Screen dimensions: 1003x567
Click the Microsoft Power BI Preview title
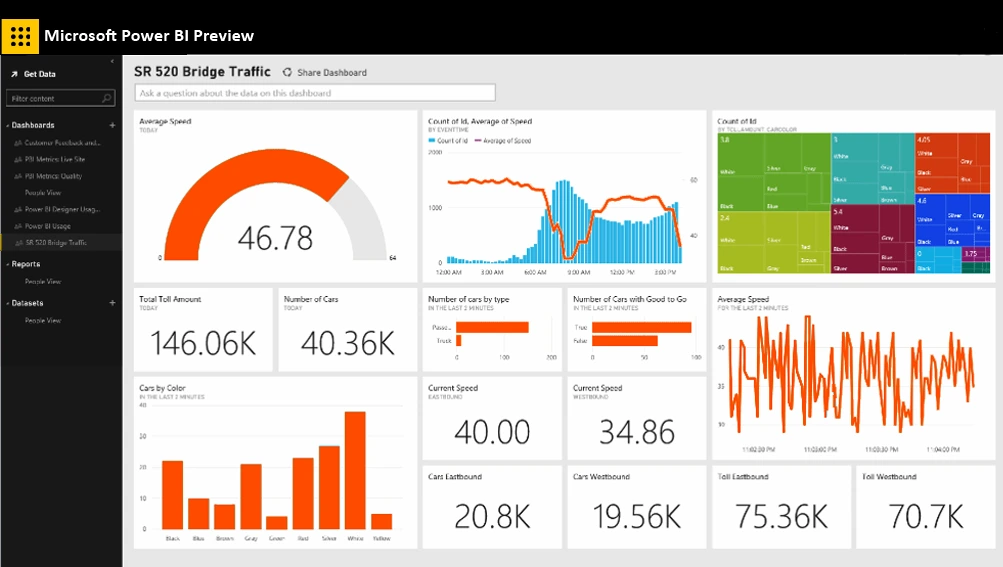click(149, 36)
